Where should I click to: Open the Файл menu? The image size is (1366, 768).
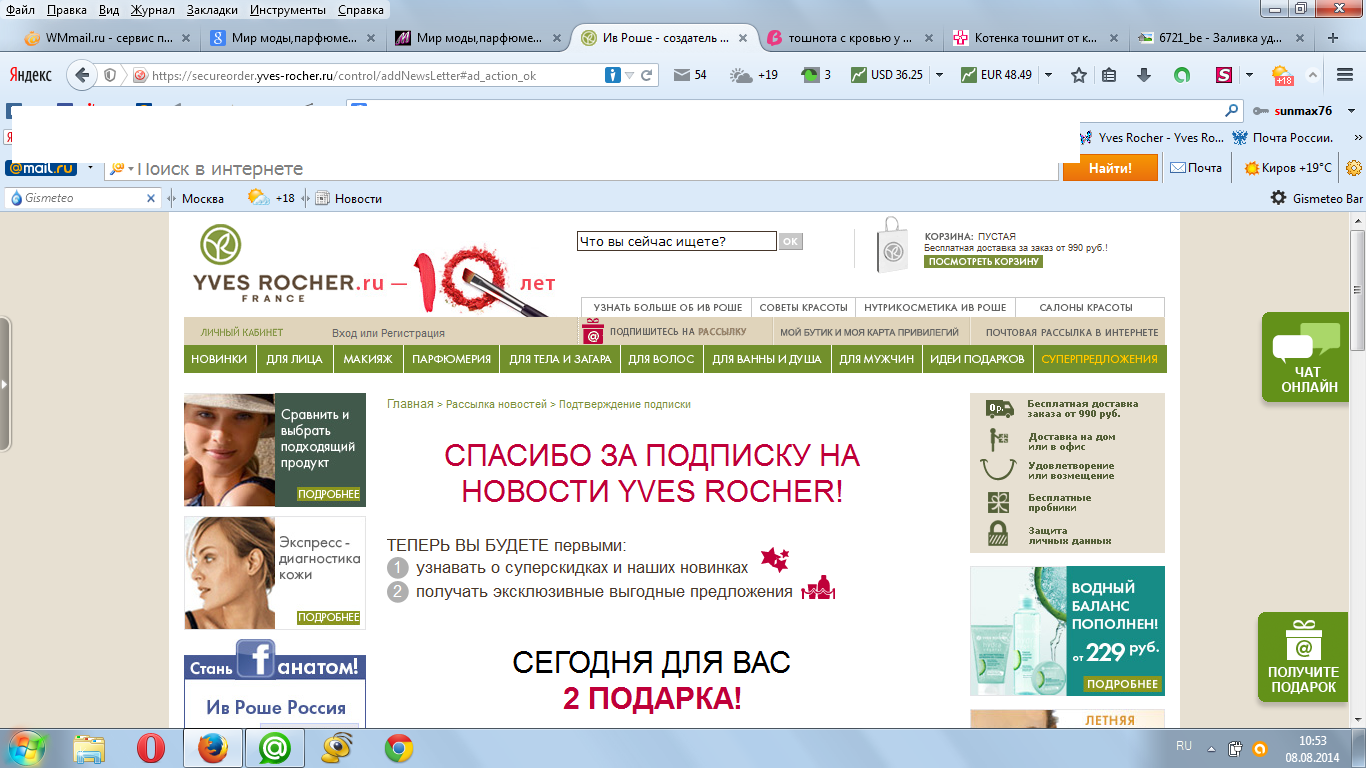[21, 9]
